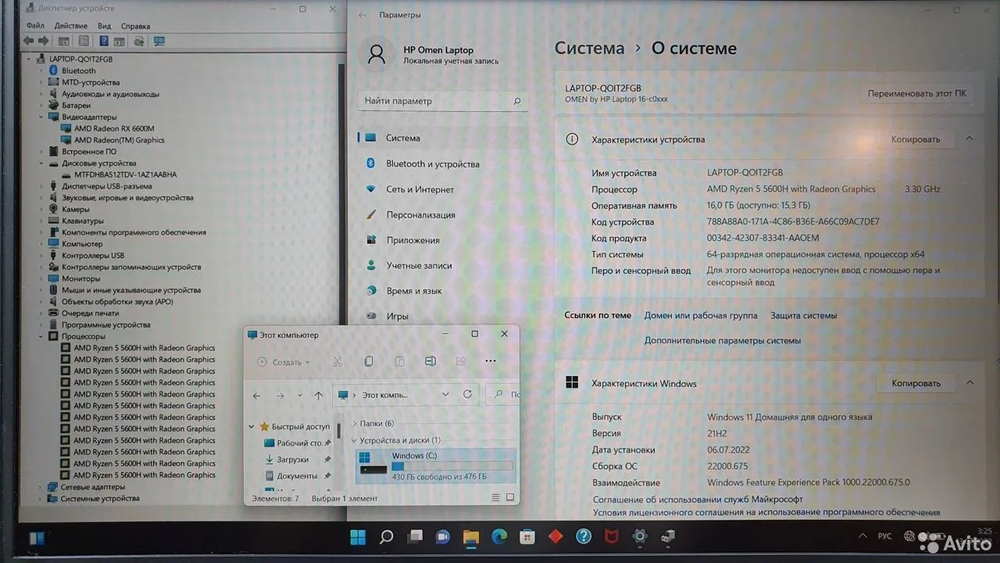
Task: Expand the Мониторы tree node
Action: click(x=41, y=279)
